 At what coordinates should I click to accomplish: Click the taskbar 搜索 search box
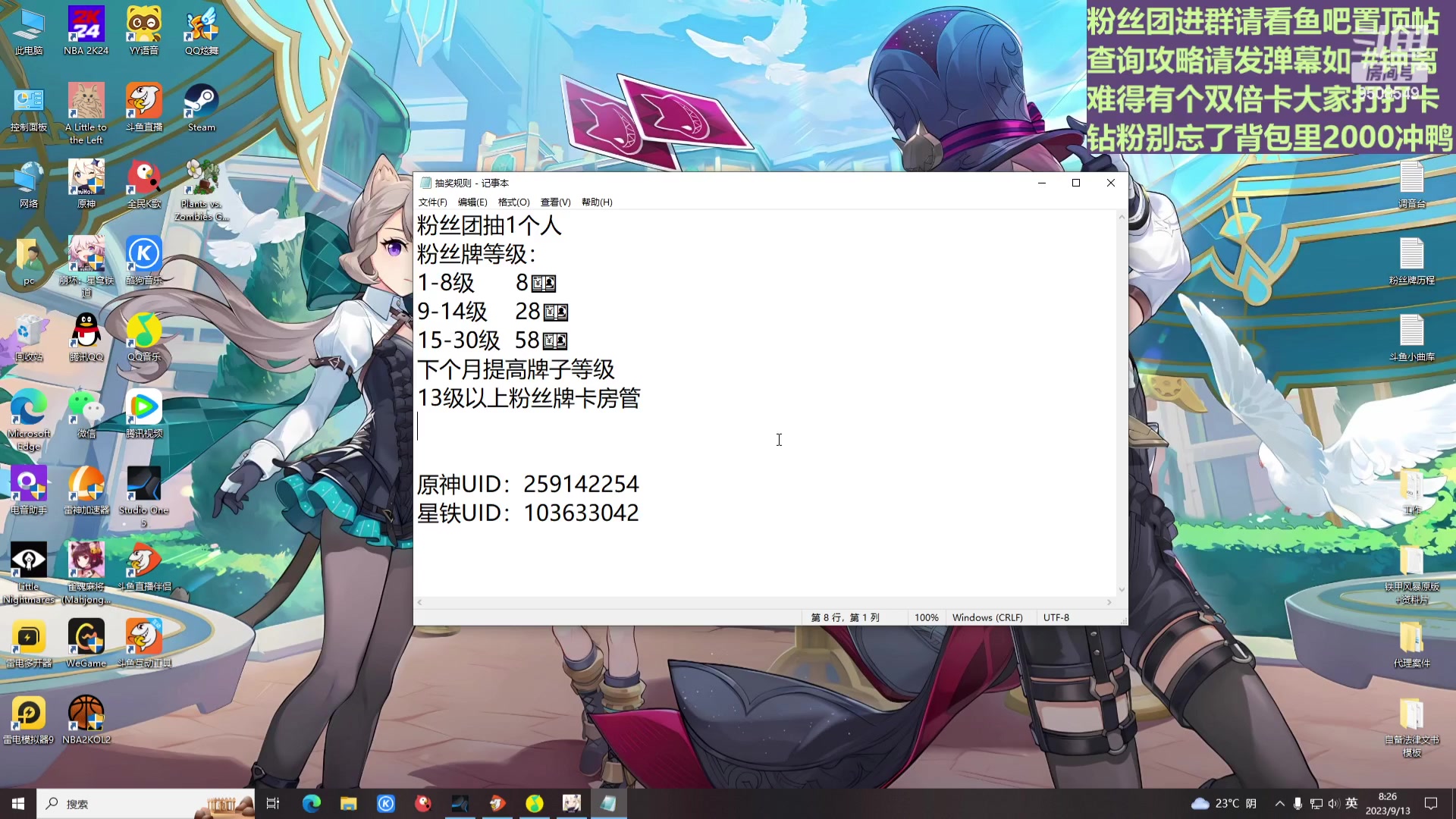point(146,804)
